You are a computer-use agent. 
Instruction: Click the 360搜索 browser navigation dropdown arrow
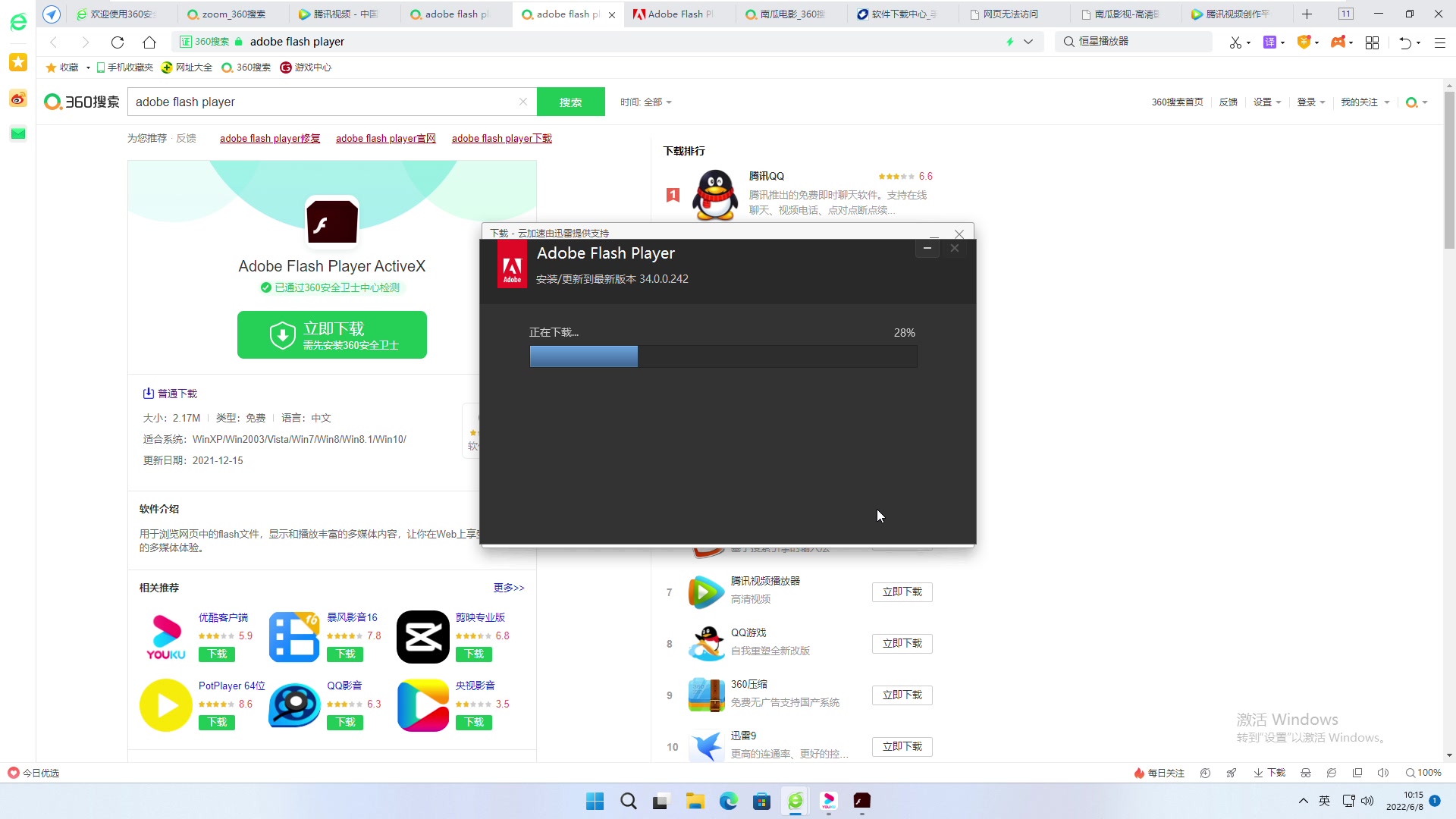click(1034, 41)
